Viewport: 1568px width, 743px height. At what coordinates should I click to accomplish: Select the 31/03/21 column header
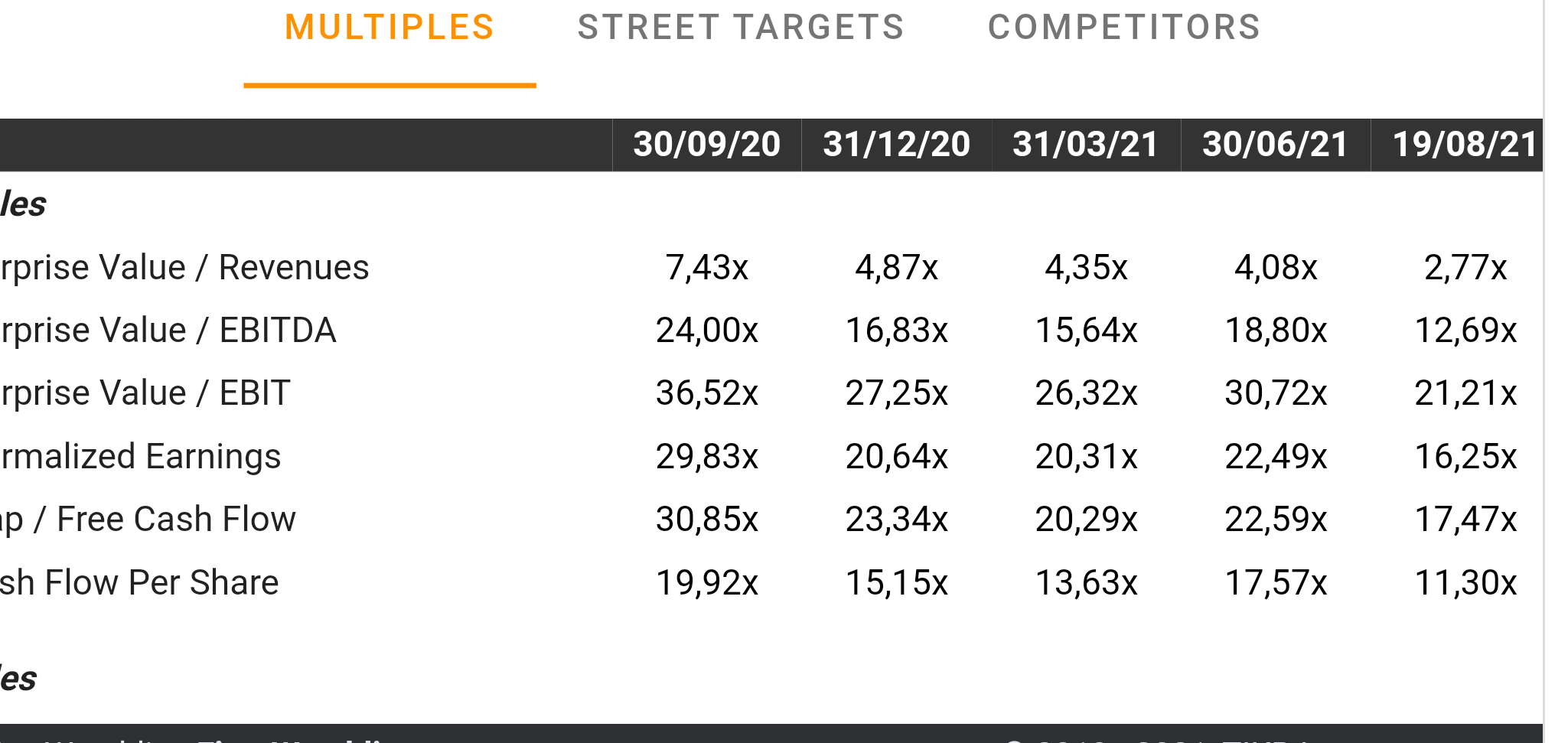coord(1085,145)
